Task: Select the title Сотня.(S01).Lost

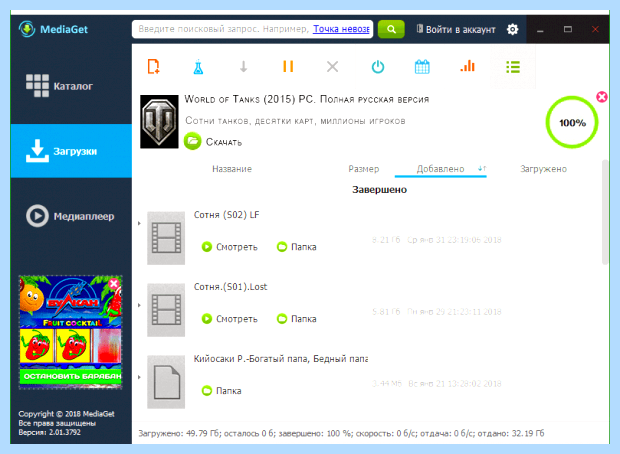Action: coord(231,287)
